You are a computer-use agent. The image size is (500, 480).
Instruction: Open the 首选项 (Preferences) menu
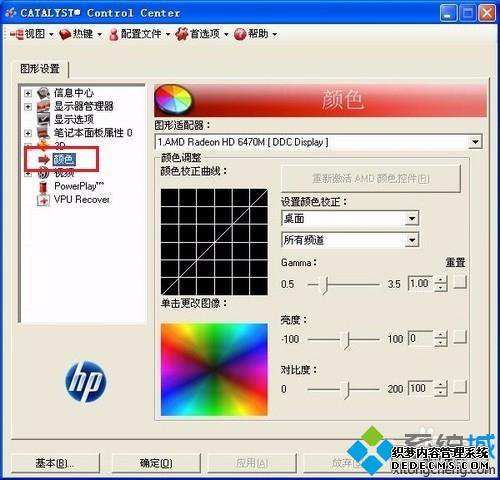pos(202,34)
